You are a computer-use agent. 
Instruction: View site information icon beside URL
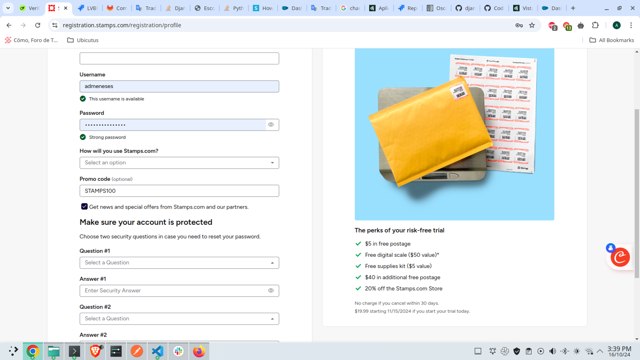pos(55,25)
